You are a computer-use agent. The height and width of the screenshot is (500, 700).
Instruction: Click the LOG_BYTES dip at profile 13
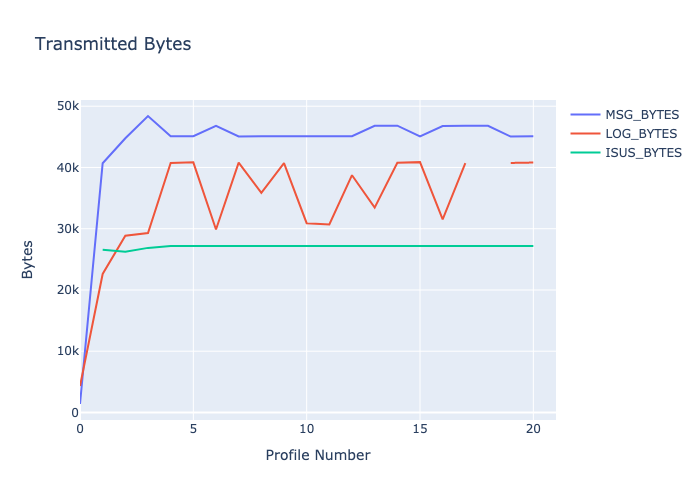374,208
